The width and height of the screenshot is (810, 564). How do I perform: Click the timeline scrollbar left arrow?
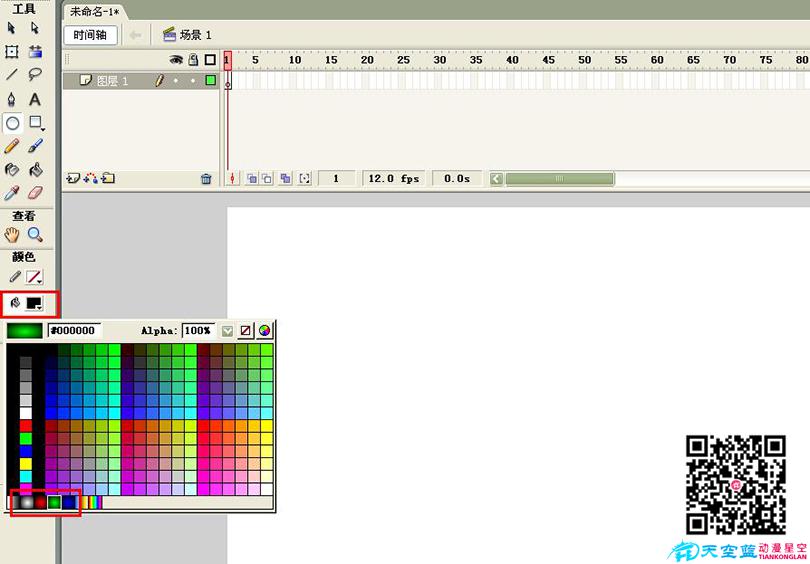coord(496,179)
